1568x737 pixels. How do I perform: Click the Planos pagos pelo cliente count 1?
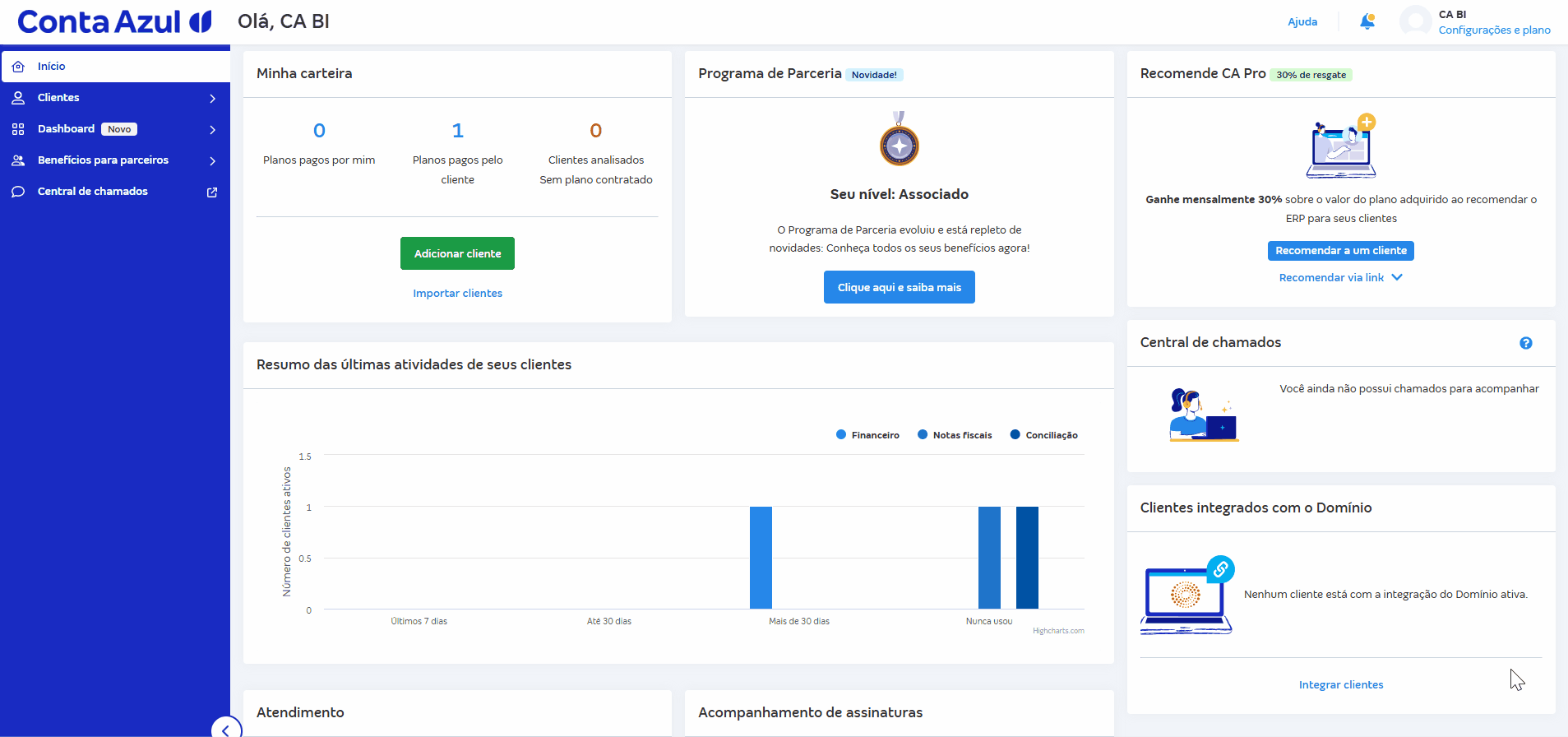coord(458,130)
